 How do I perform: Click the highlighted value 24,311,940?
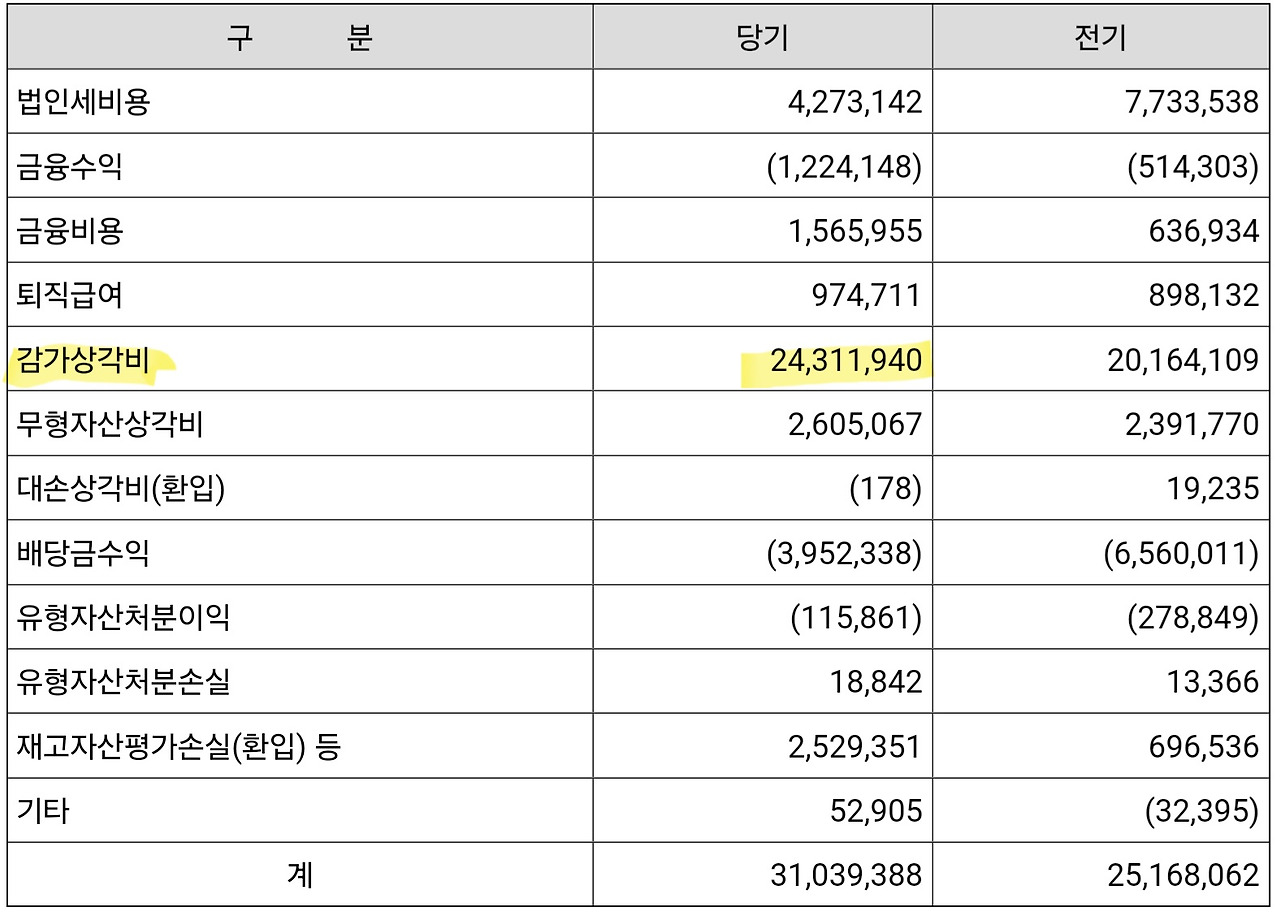[846, 360]
